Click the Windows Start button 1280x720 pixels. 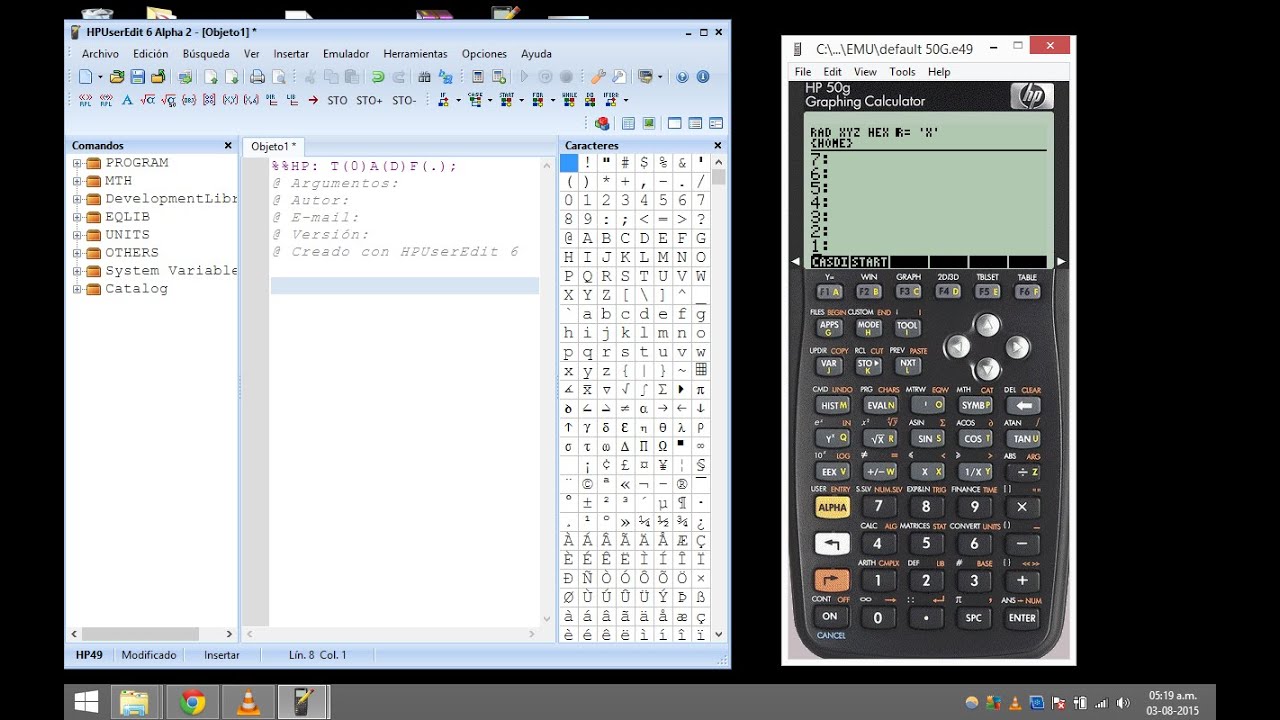click(86, 703)
